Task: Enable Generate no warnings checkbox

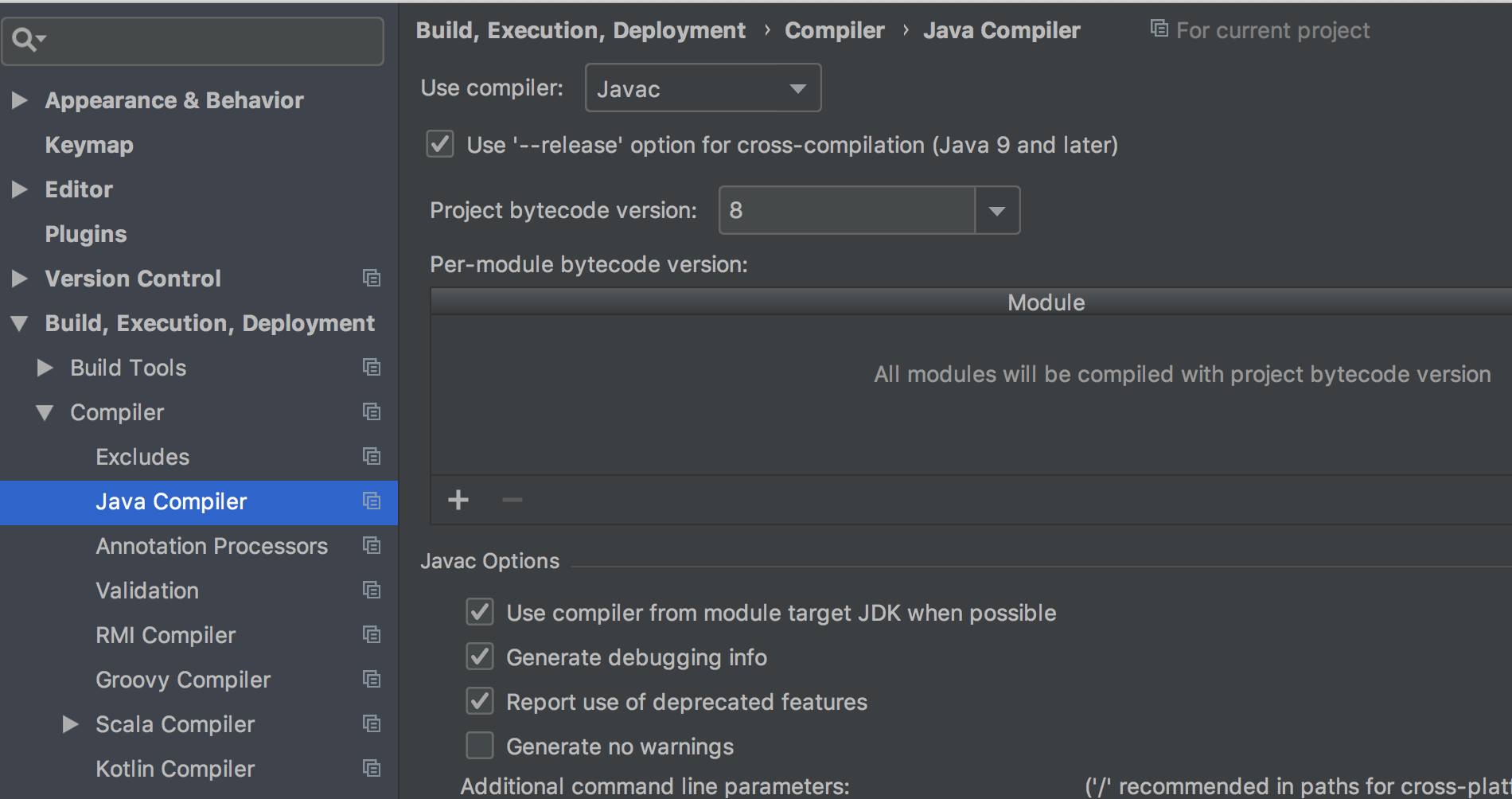Action: pos(480,746)
